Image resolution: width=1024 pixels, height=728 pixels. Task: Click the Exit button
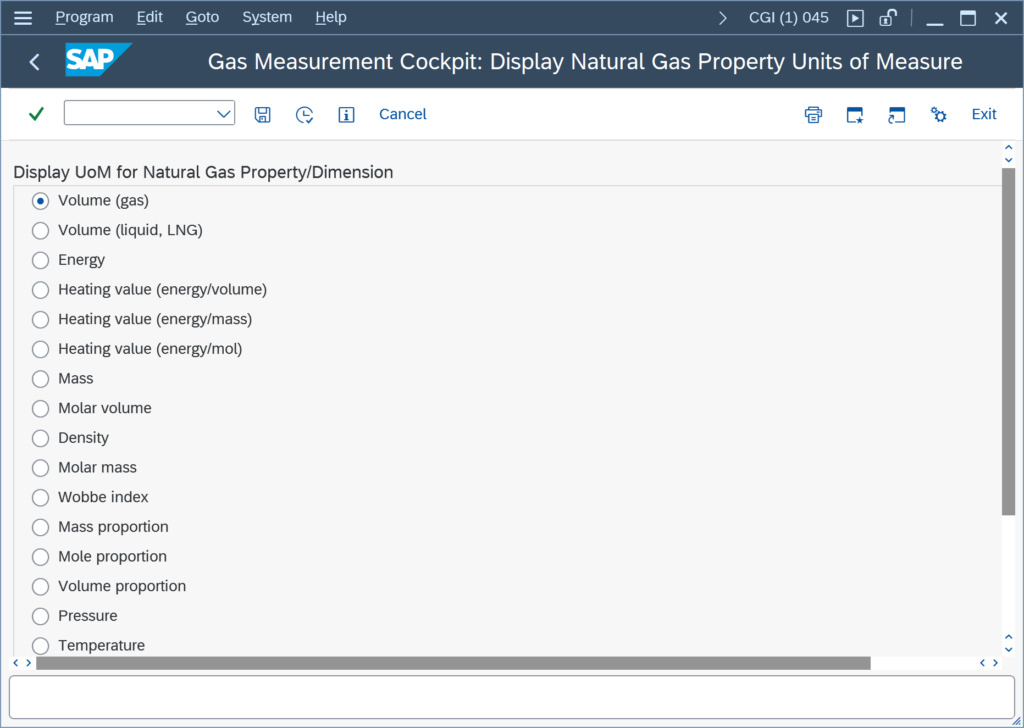(x=984, y=114)
